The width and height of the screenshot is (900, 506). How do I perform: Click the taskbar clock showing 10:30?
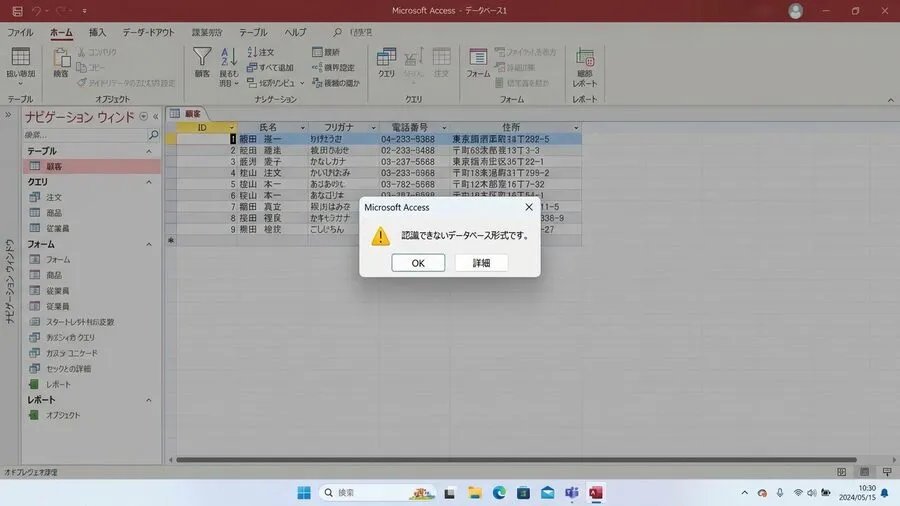pyautogui.click(x=858, y=492)
